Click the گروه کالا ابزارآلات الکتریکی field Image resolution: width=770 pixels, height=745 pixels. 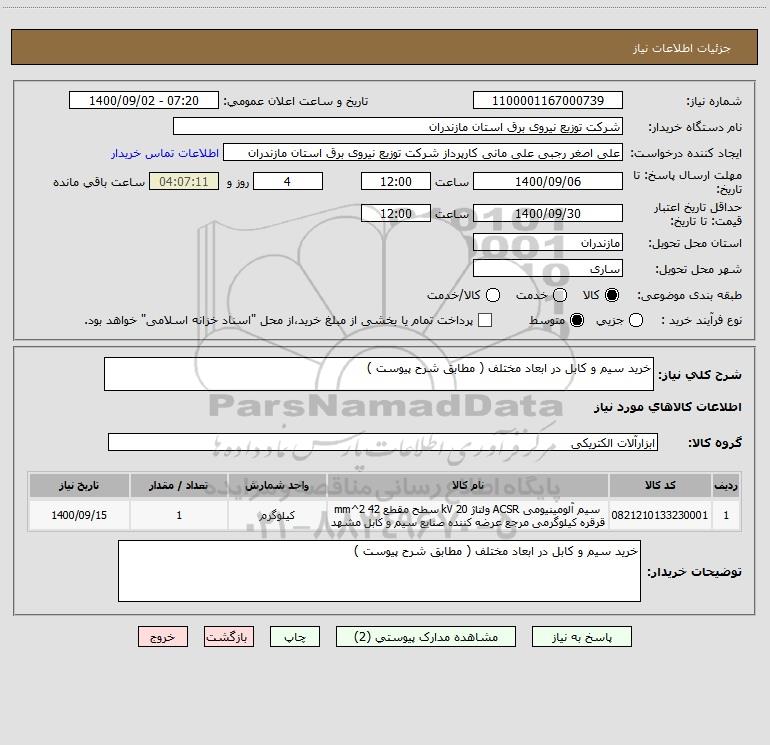coord(383,442)
